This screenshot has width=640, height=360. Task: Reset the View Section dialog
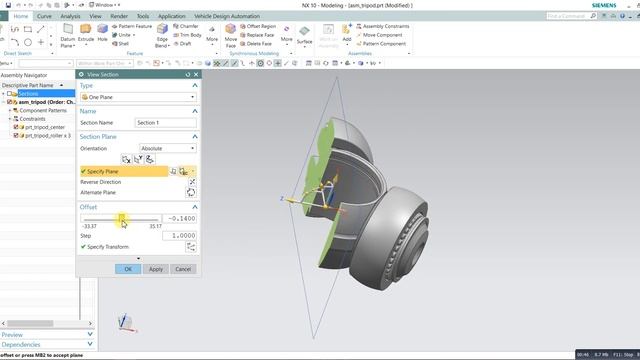point(188,74)
